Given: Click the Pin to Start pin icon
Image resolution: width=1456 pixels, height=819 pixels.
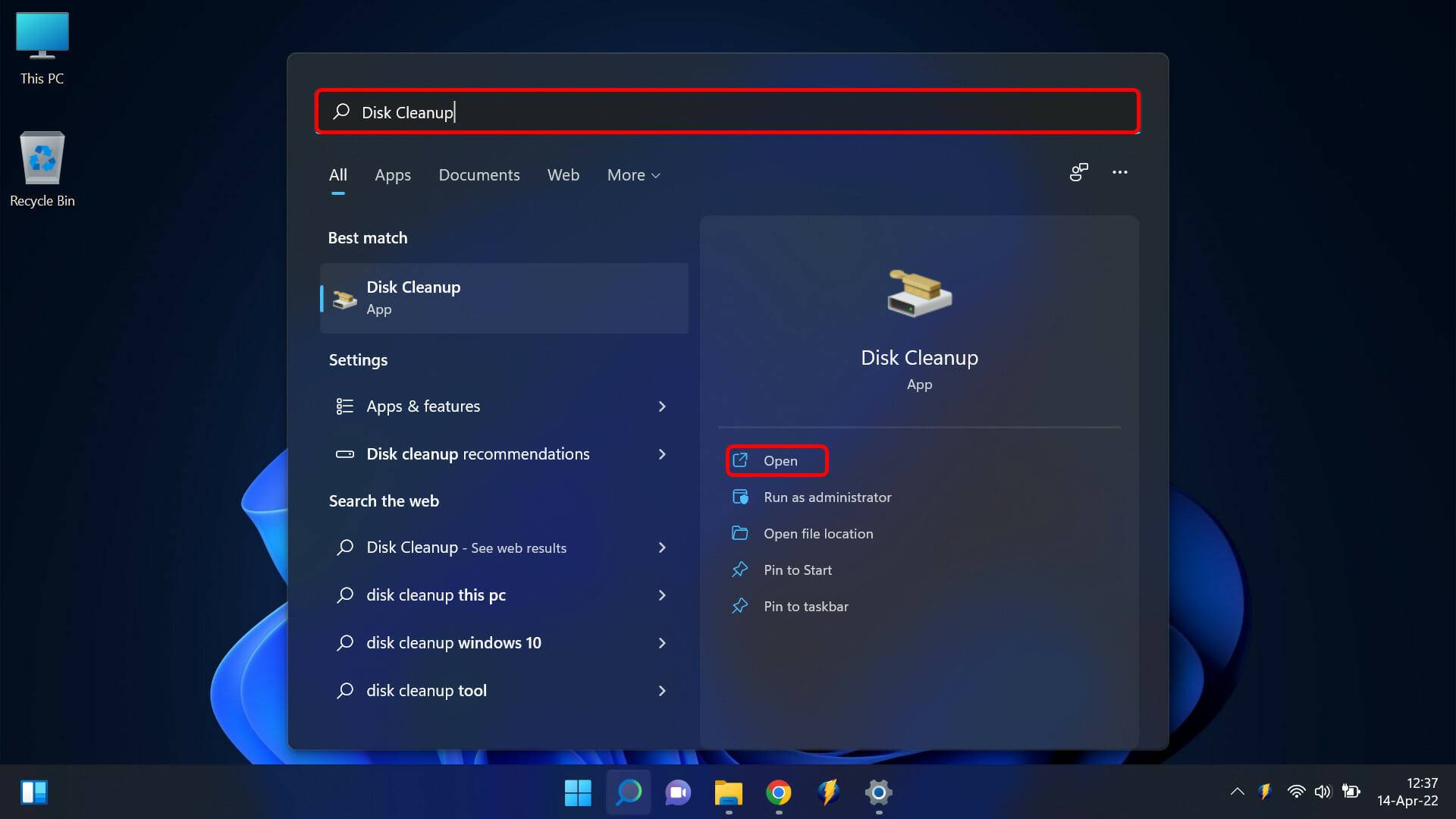Looking at the screenshot, I should point(740,570).
